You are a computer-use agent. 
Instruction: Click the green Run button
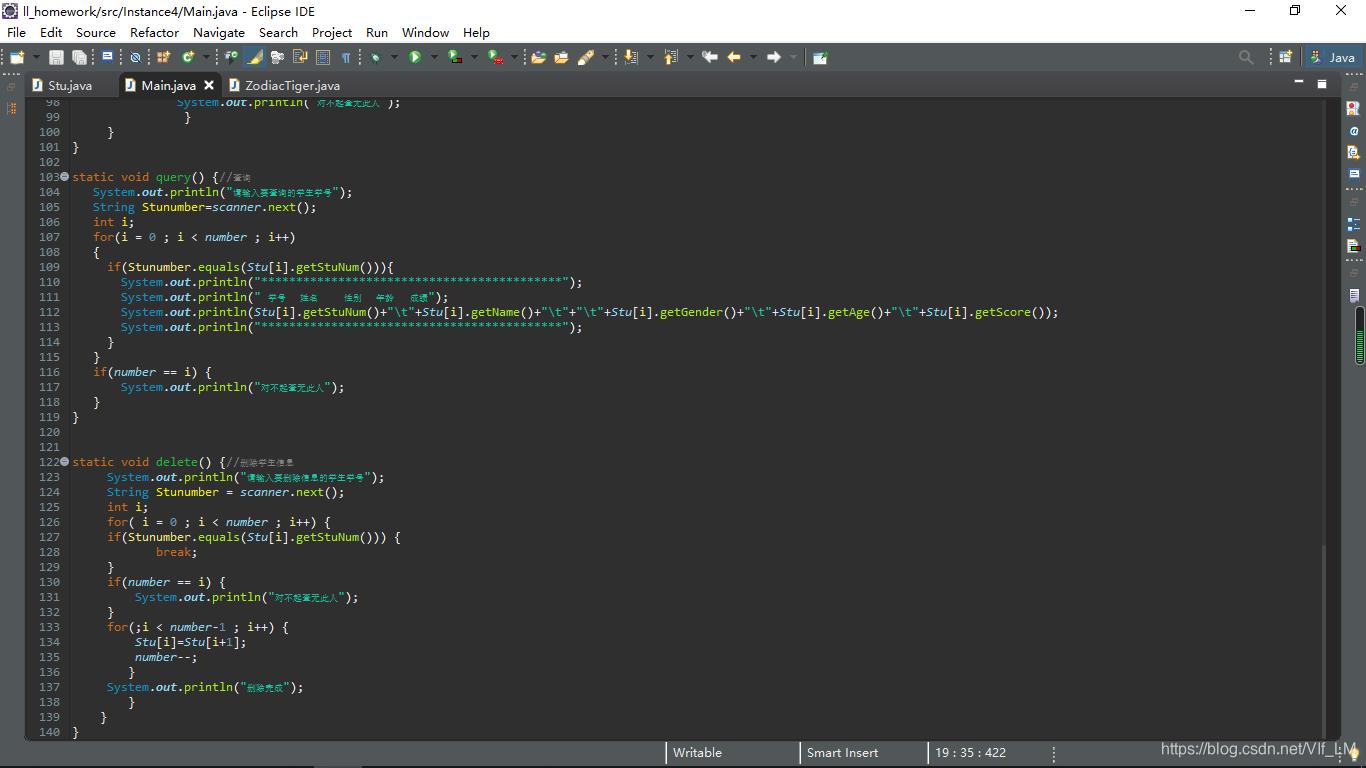tap(415, 57)
